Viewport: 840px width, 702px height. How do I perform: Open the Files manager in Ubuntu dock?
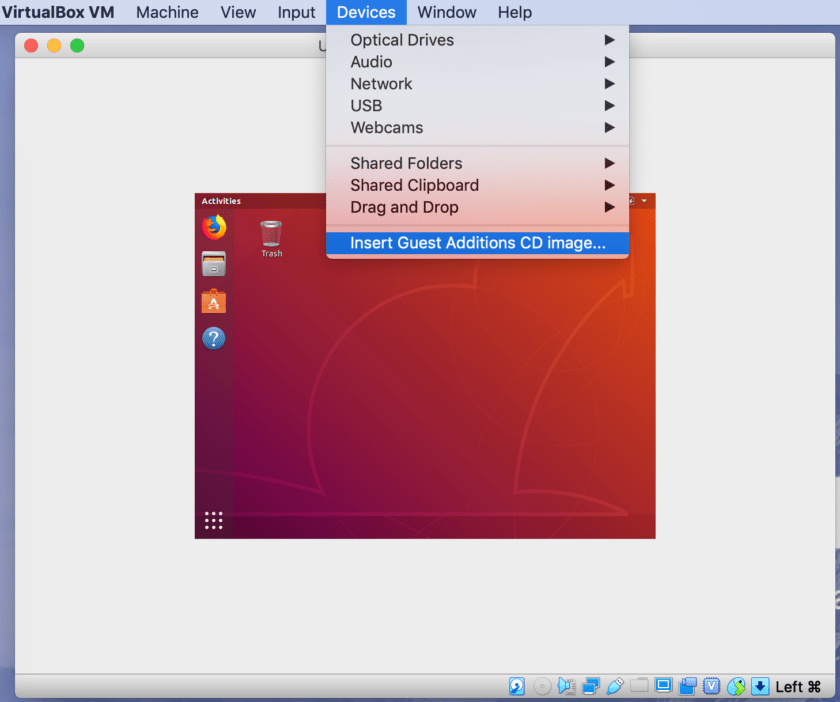(x=214, y=264)
